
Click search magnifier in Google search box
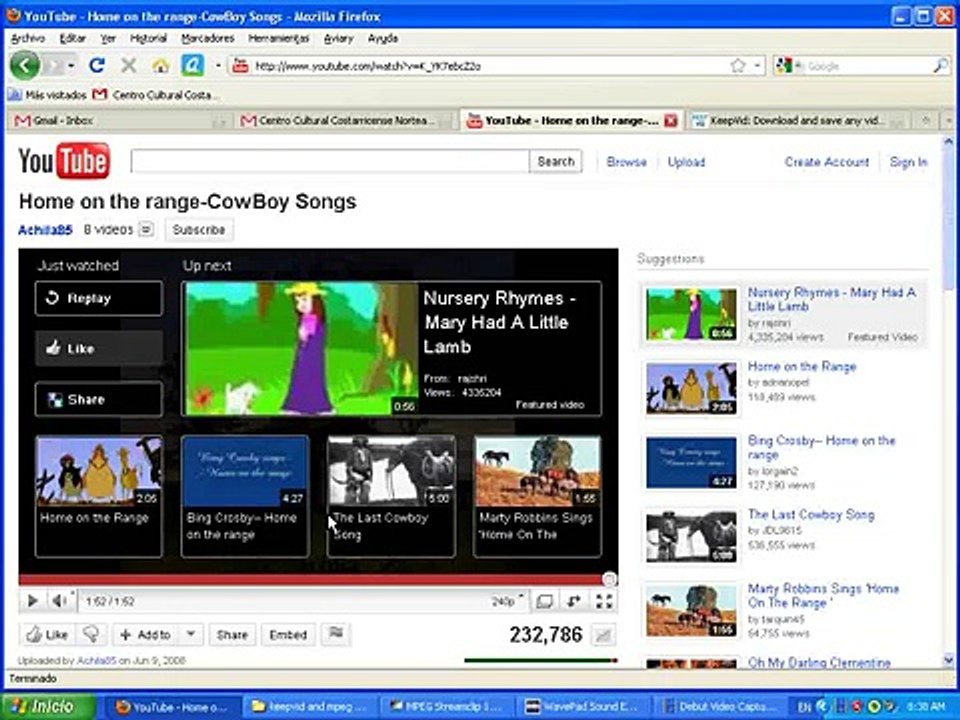940,66
